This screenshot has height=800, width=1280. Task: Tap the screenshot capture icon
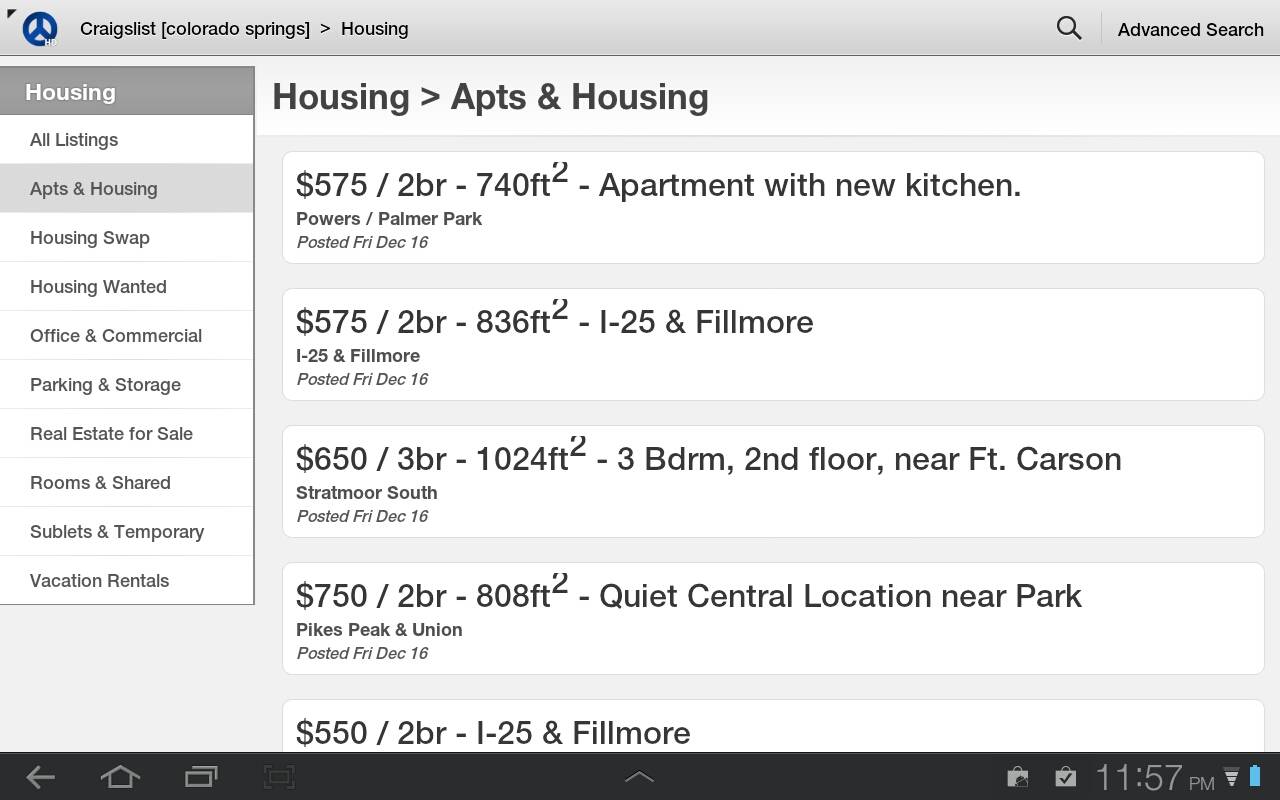[x=279, y=777]
